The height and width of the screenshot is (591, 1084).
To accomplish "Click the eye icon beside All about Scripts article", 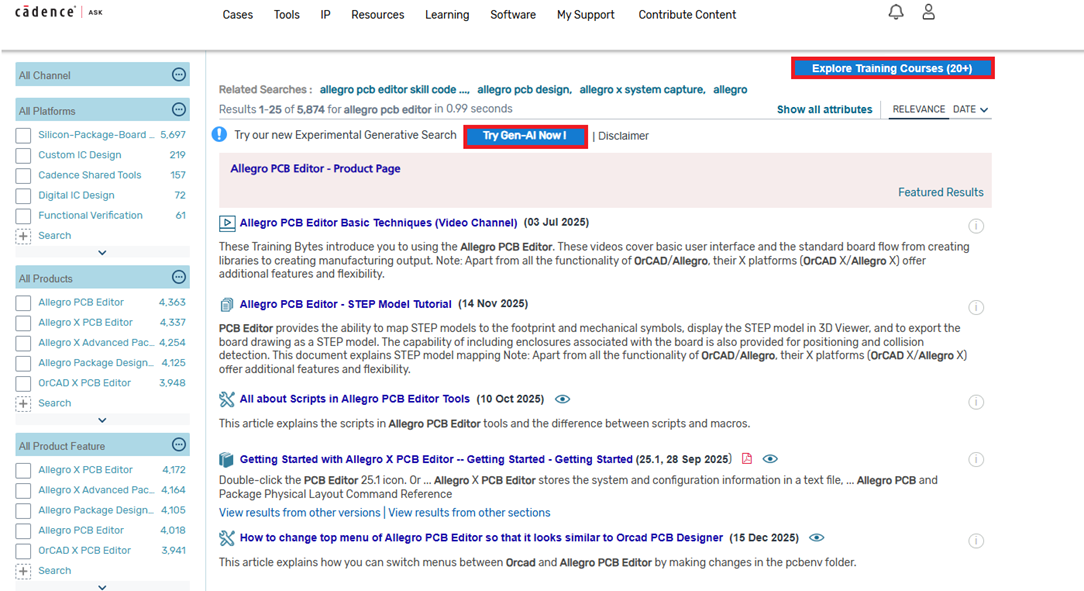I will (562, 399).
